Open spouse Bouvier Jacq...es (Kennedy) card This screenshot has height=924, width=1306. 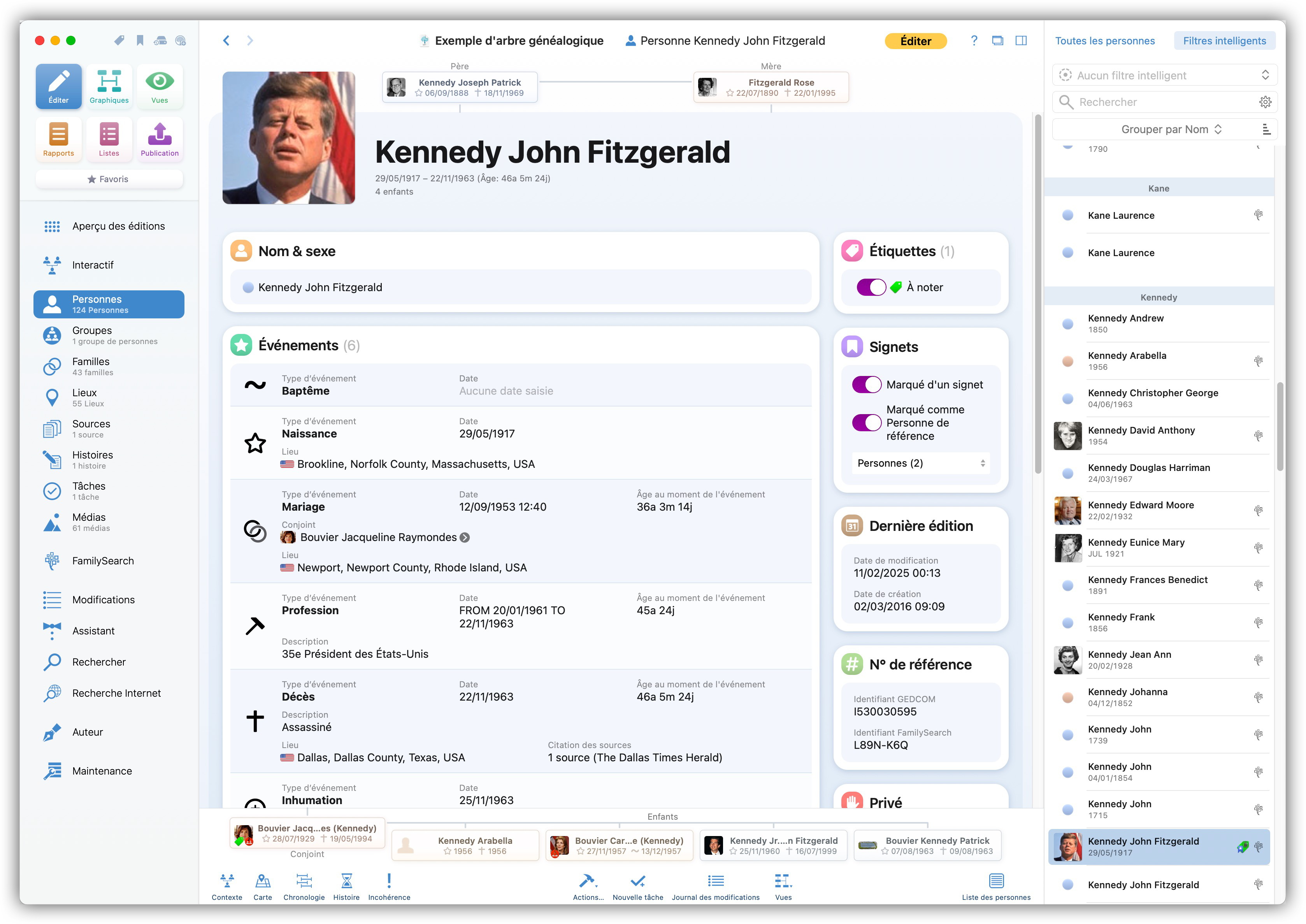[x=307, y=833]
